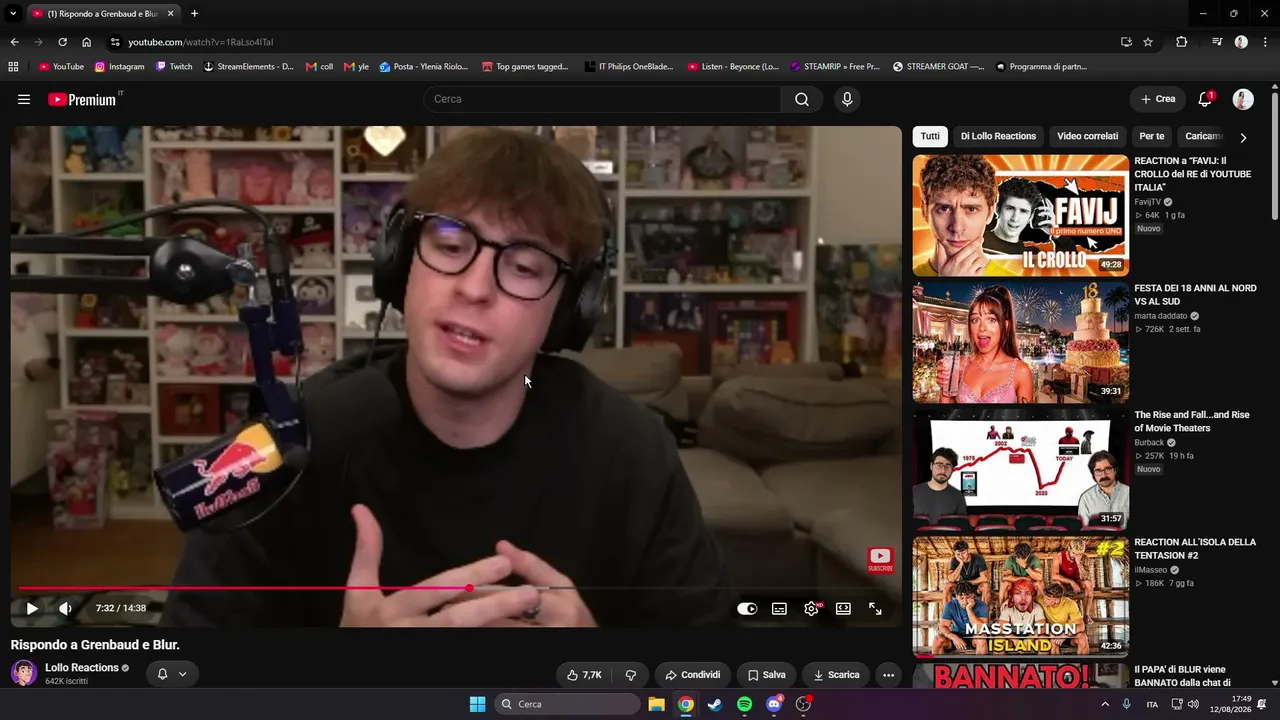
Task: Show more filter chips with the arrow
Action: tap(1243, 137)
